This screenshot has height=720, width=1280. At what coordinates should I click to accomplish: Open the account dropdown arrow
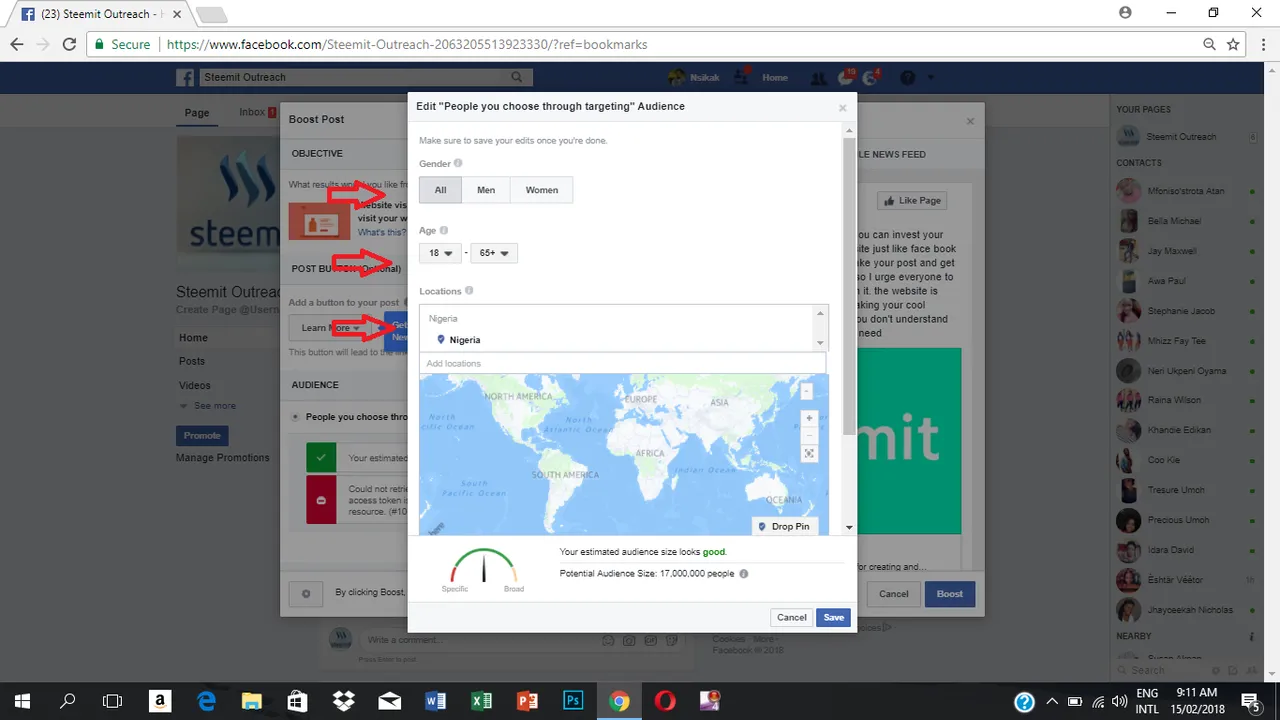pyautogui.click(x=931, y=77)
